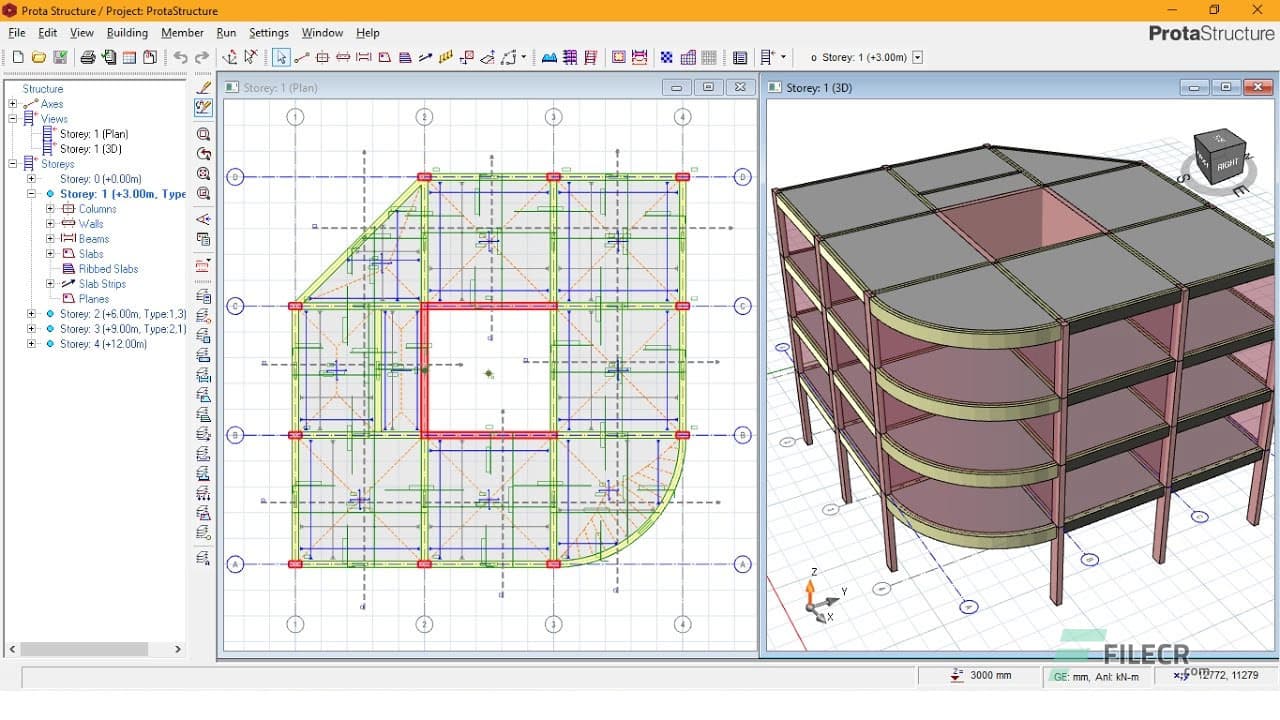Screen dimensions: 1280x720
Task: Click the Undo icon
Action: 182,57
